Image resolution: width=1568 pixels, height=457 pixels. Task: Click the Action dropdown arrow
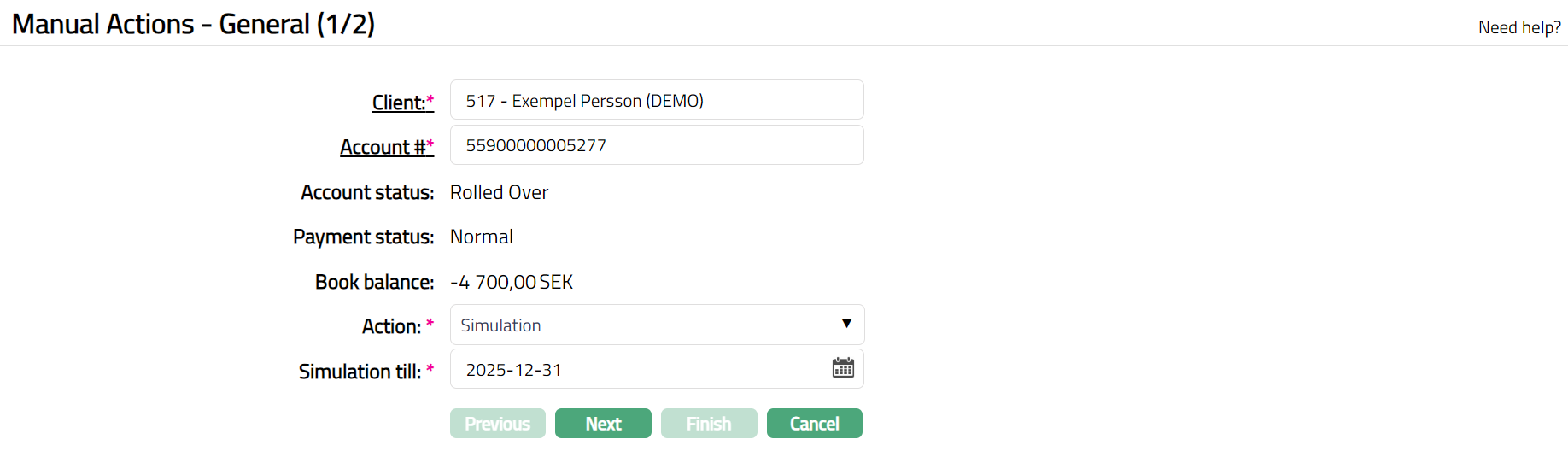(846, 324)
